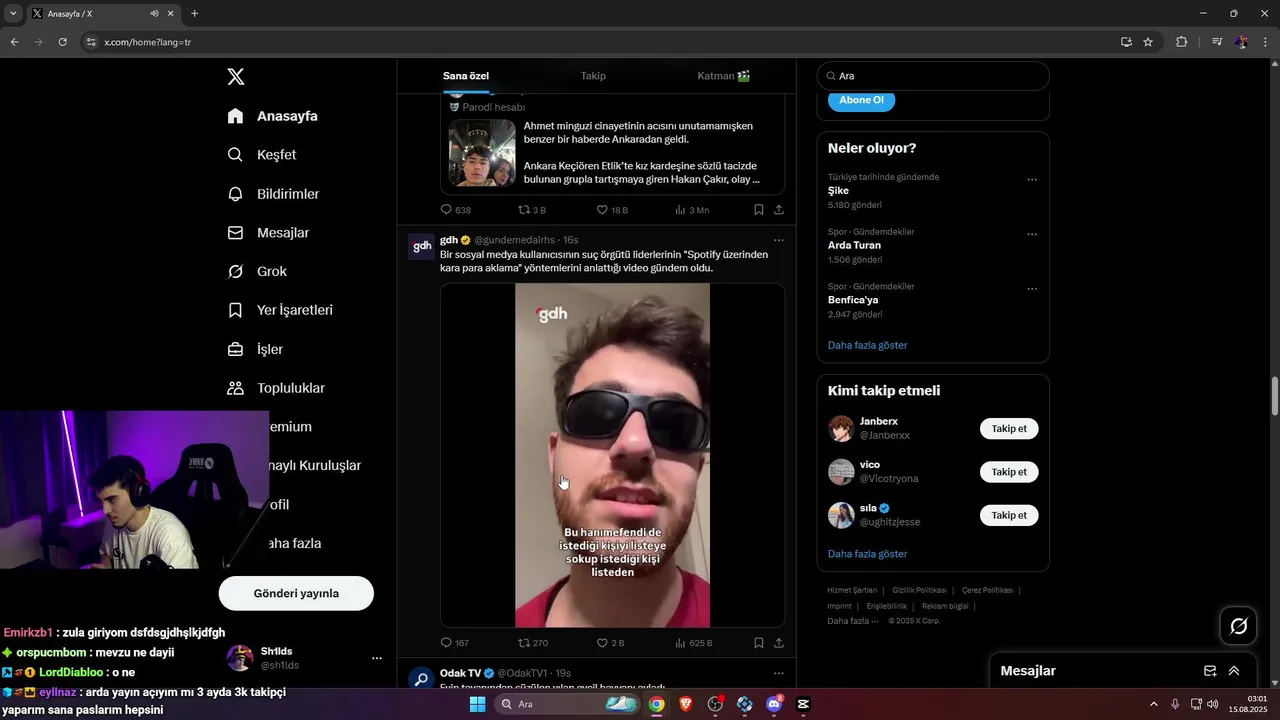
Task: Click the install app icon in the address bar
Action: tap(1126, 42)
